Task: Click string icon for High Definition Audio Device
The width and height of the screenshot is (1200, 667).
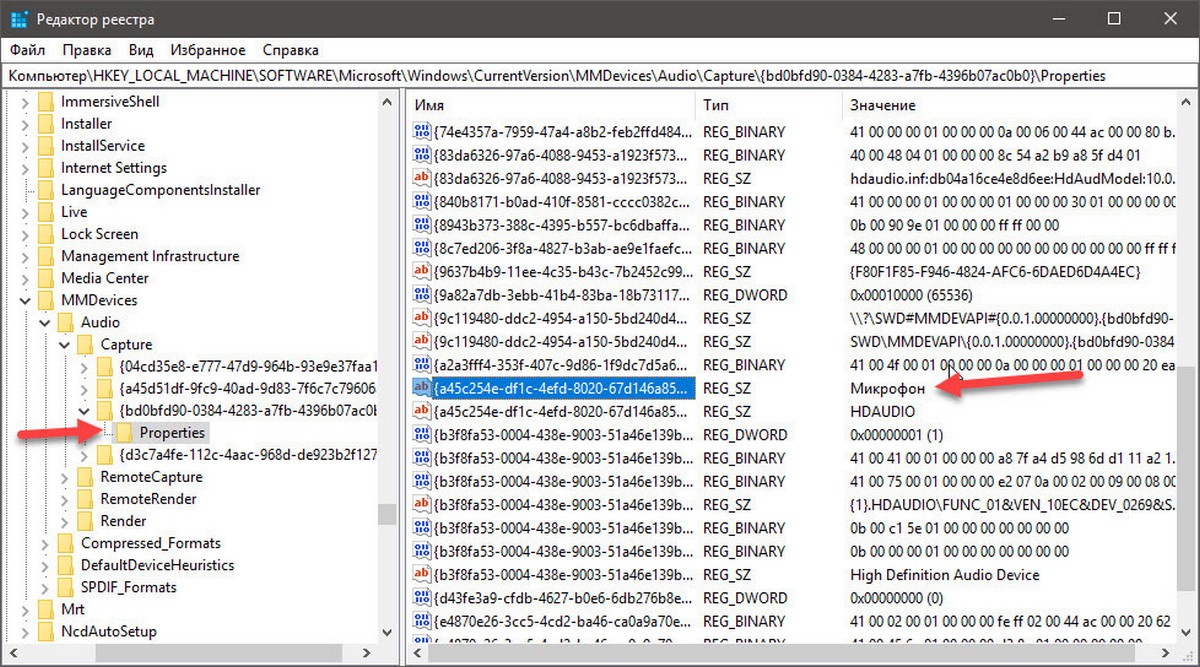Action: pyautogui.click(x=422, y=575)
